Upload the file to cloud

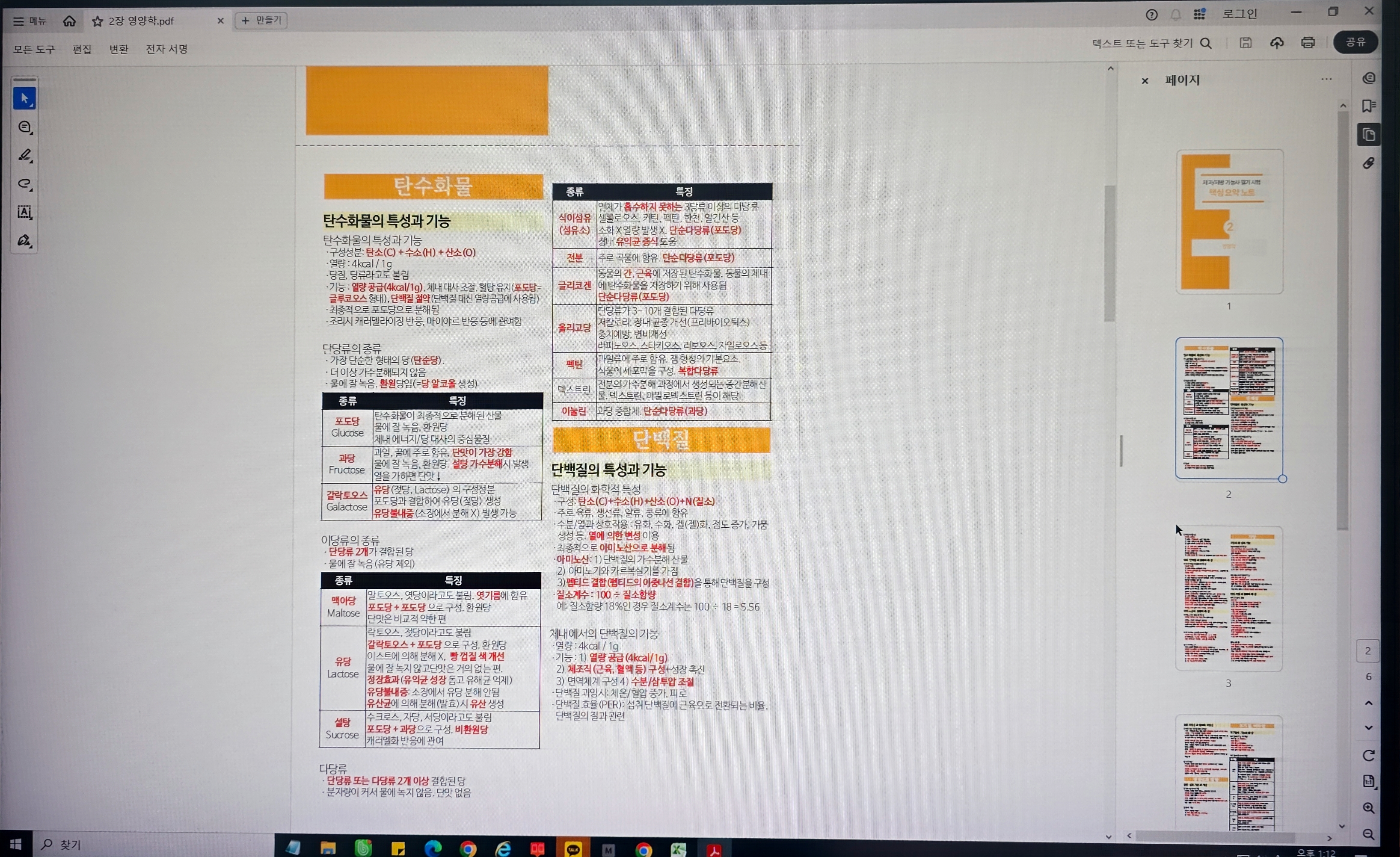1277,43
